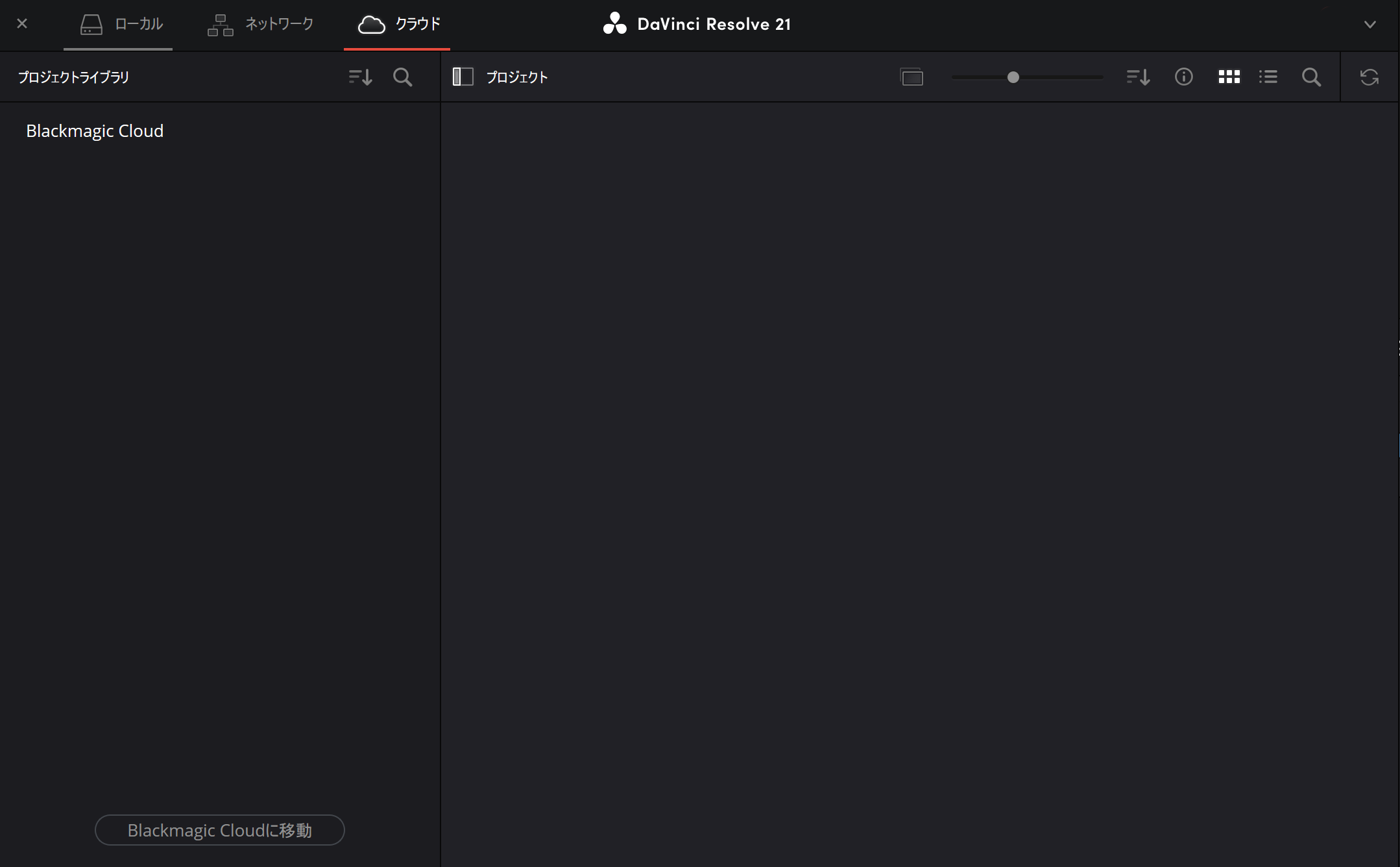The height and width of the screenshot is (867, 1400).
Task: Click the DaVinci Resolve 21 logo
Action: click(697, 24)
